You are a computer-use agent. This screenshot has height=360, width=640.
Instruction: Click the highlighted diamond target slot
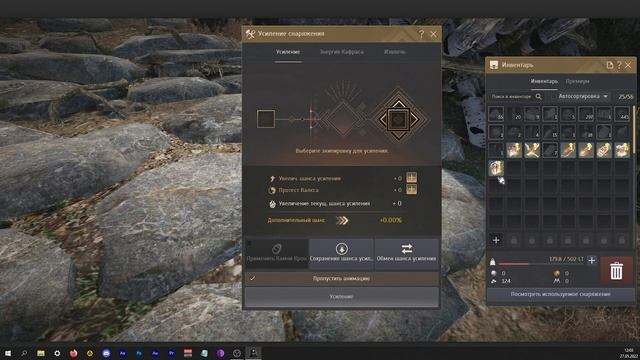(398, 120)
